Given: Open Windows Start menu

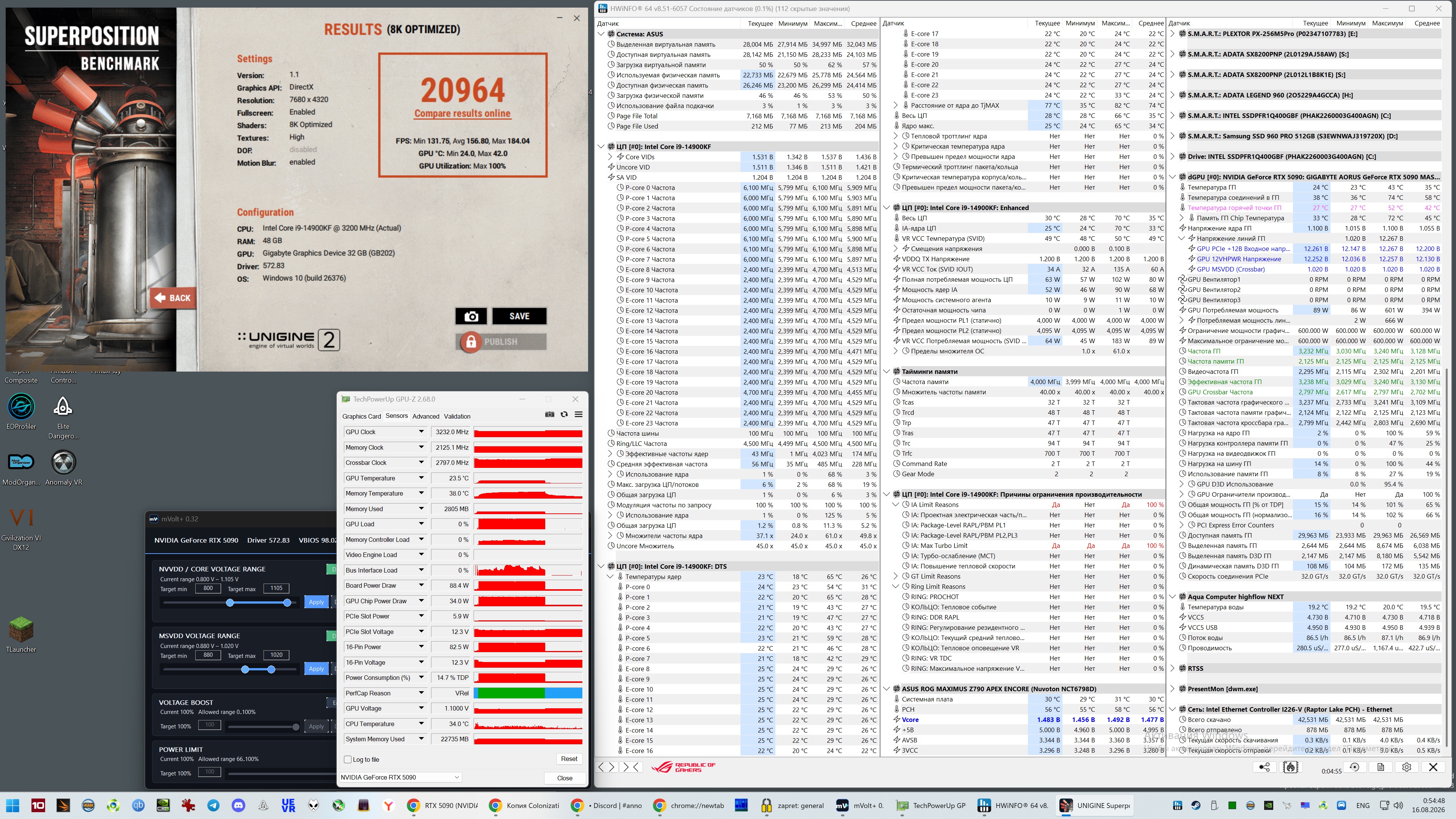Looking at the screenshot, I should pos(13,805).
